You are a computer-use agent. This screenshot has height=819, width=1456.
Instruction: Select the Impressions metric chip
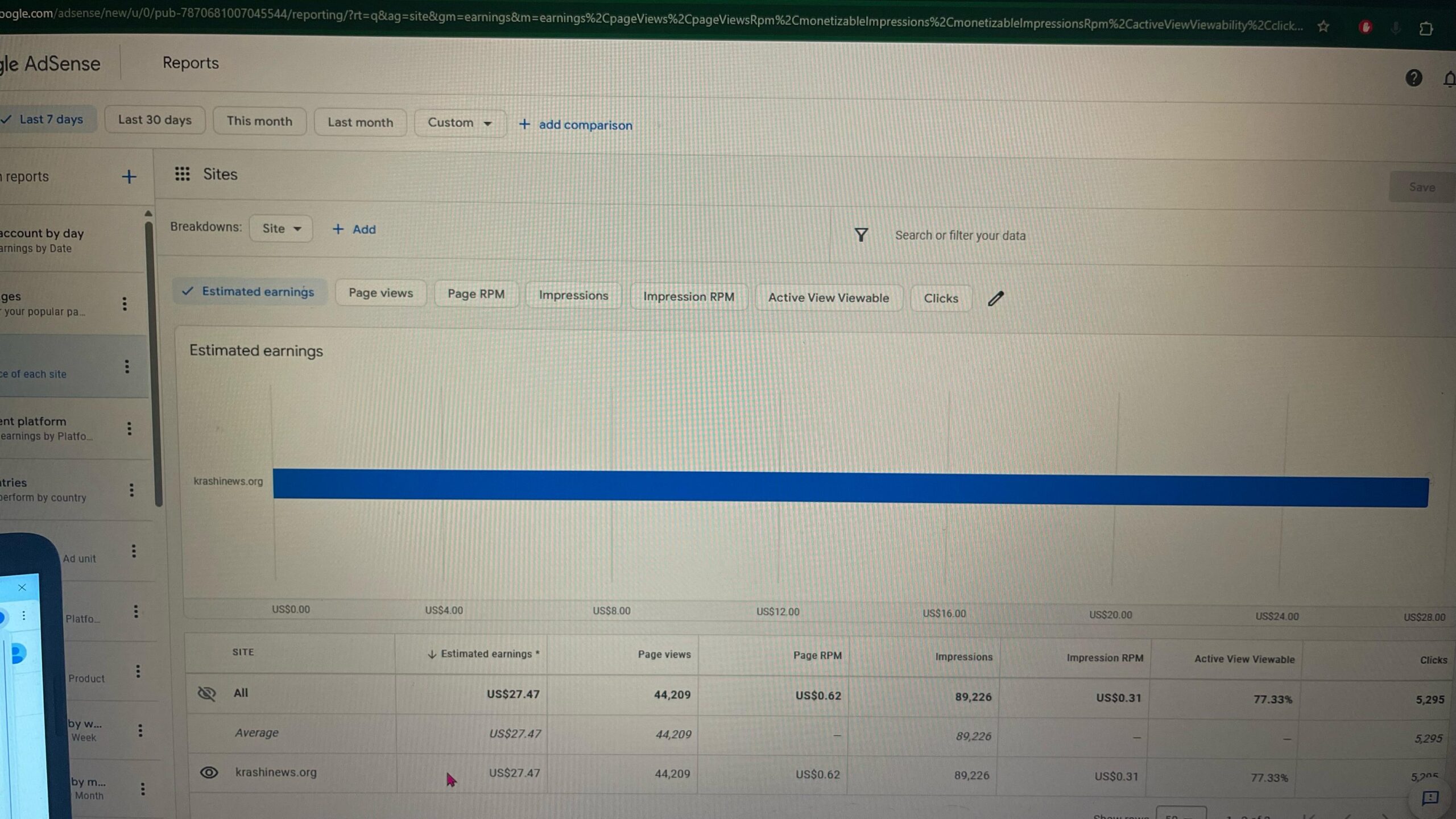[x=573, y=295]
